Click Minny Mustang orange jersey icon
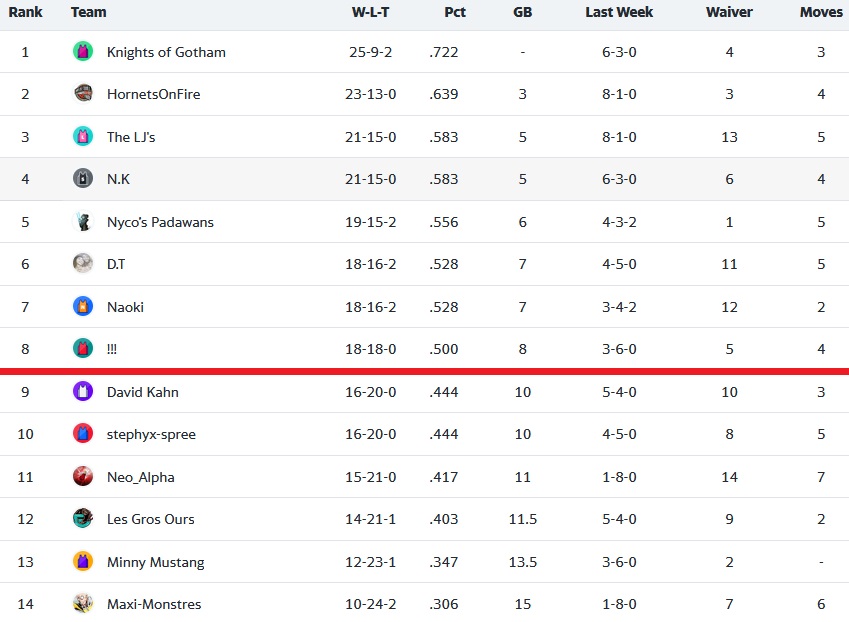The image size is (849, 622). pos(83,561)
